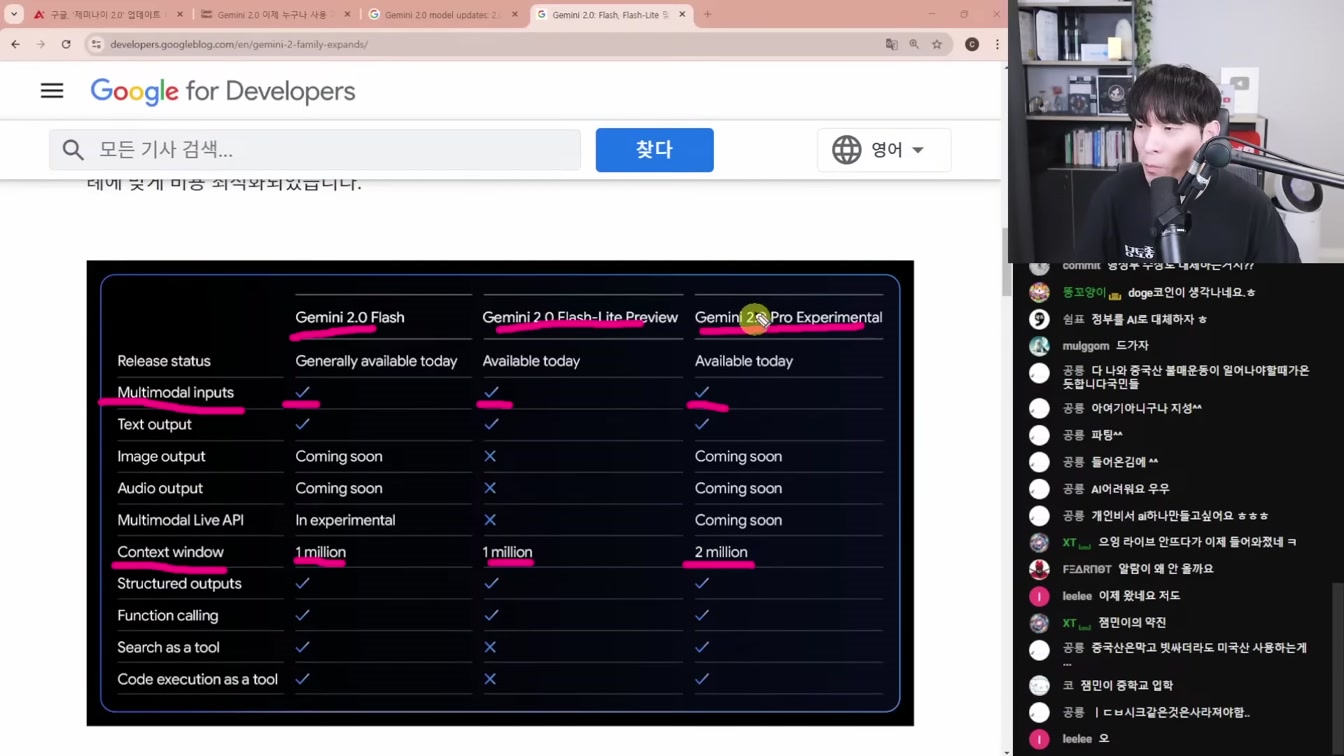Screen dimensions: 1344x756
Task: Click the 'In experimental' cell
Action: (345, 520)
